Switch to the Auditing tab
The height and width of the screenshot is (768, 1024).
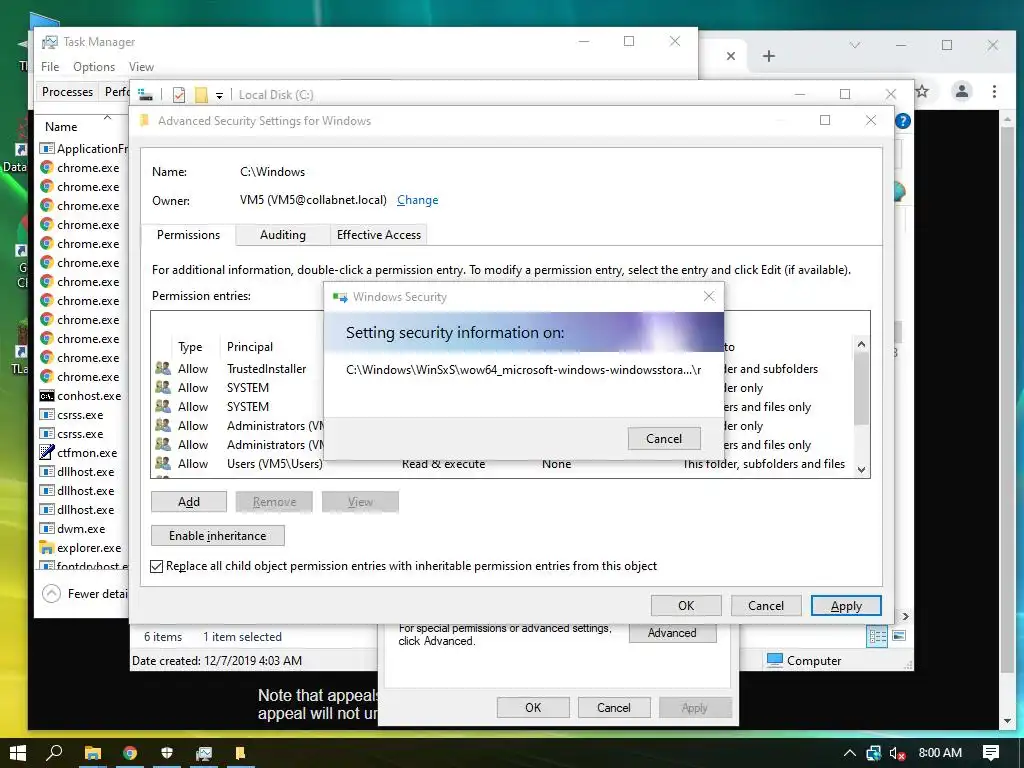[282, 234]
